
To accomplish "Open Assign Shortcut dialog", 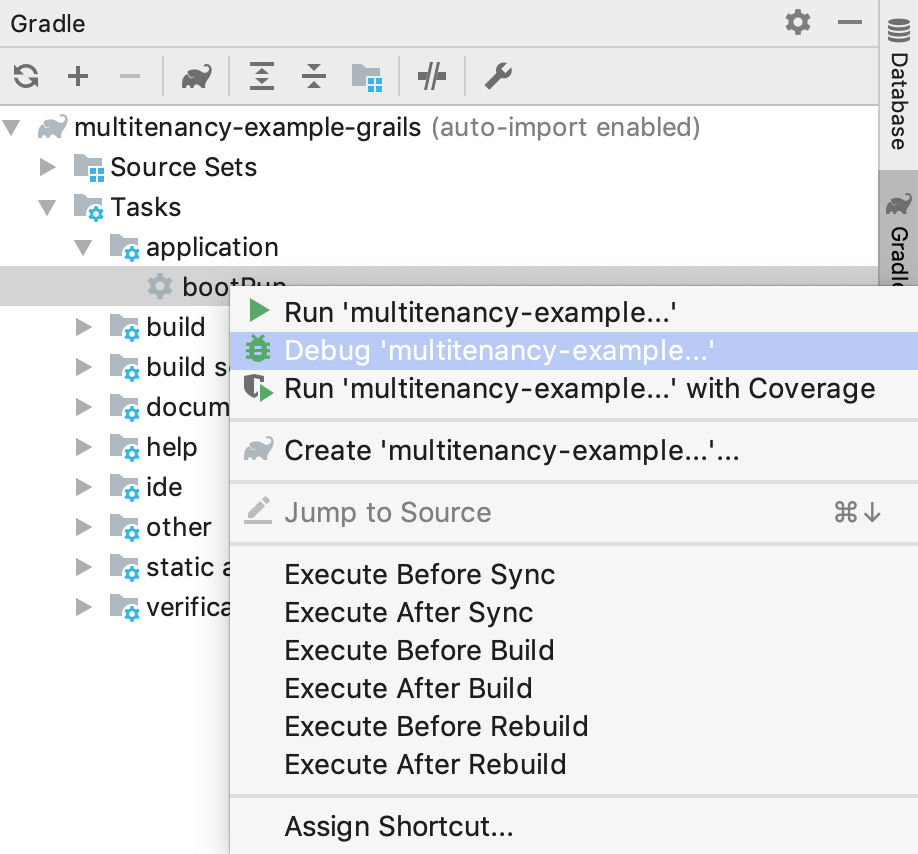I will 399,826.
